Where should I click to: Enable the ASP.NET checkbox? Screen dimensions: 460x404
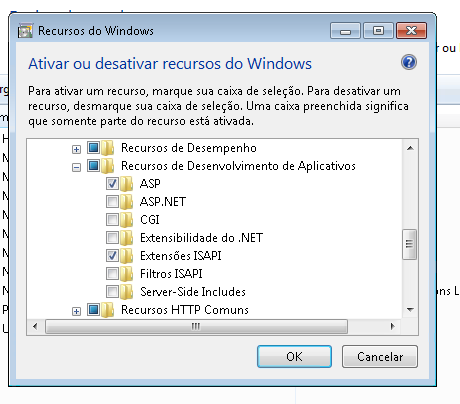[x=112, y=201]
